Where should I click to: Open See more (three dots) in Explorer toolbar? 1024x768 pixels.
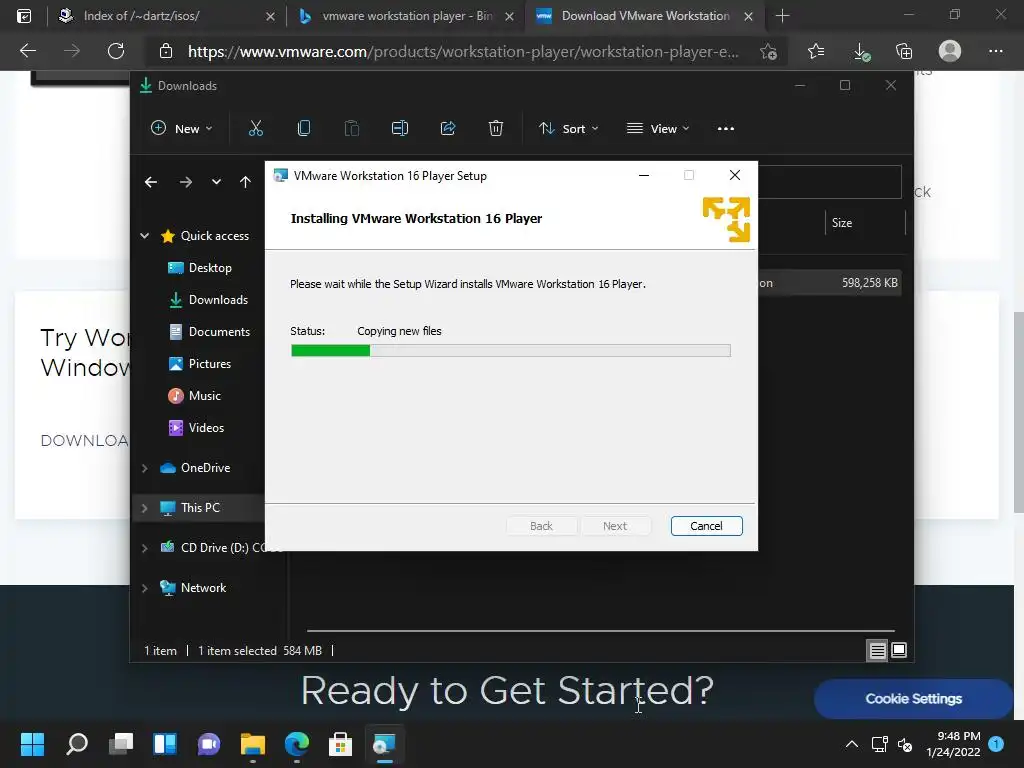pos(726,129)
